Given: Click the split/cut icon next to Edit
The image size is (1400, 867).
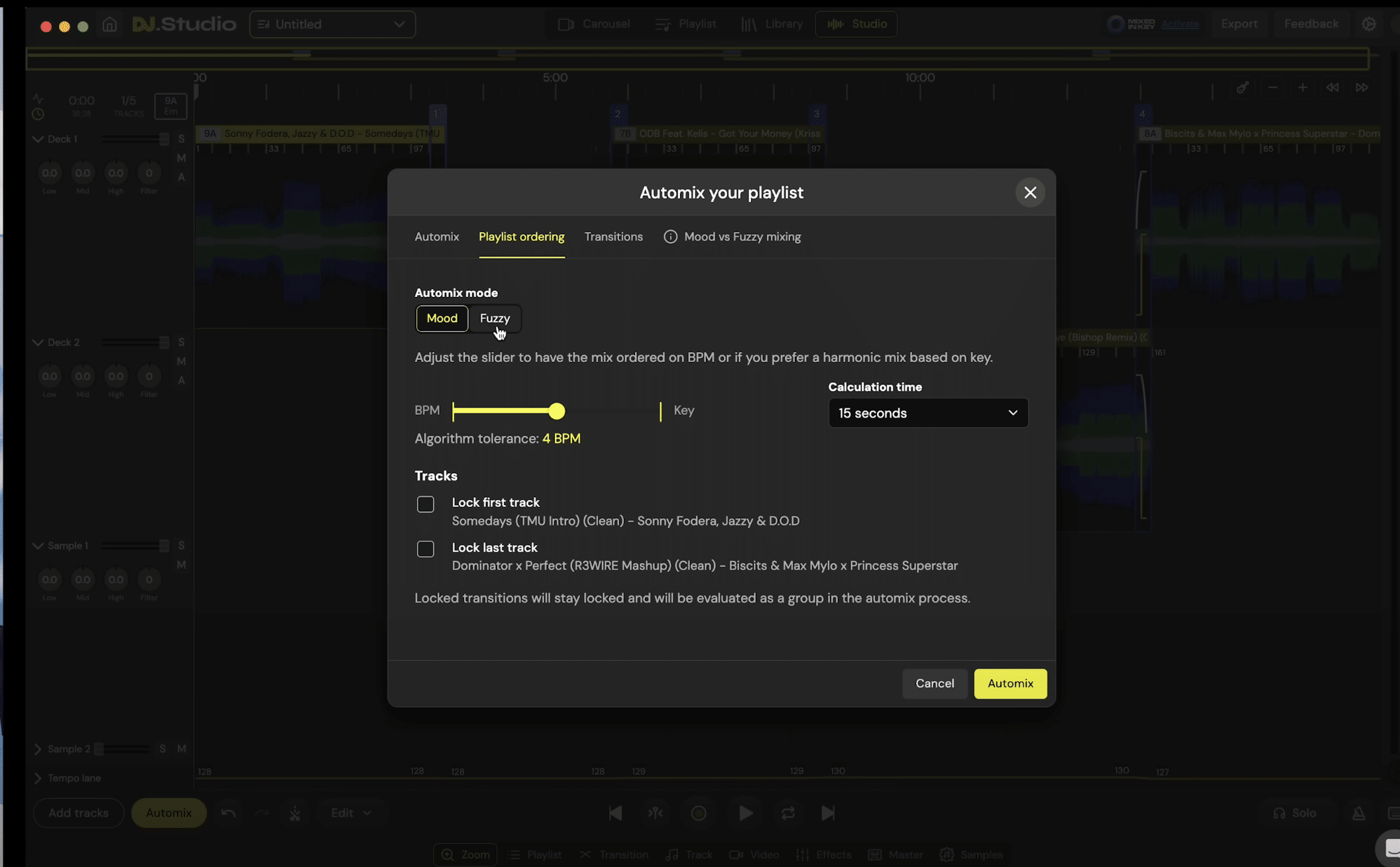Looking at the screenshot, I should click(295, 813).
